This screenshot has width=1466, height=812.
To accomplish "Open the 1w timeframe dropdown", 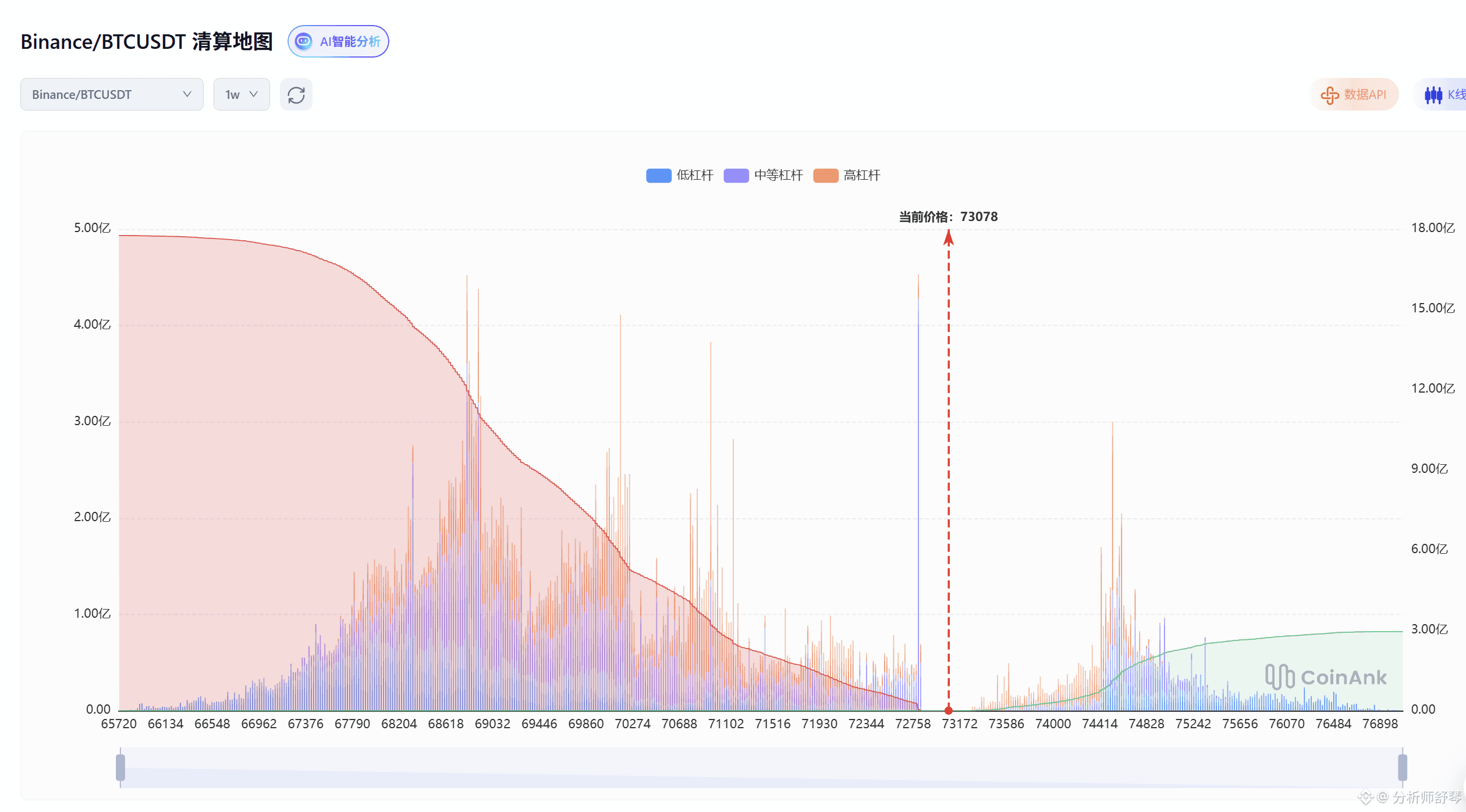I will pyautogui.click(x=241, y=94).
